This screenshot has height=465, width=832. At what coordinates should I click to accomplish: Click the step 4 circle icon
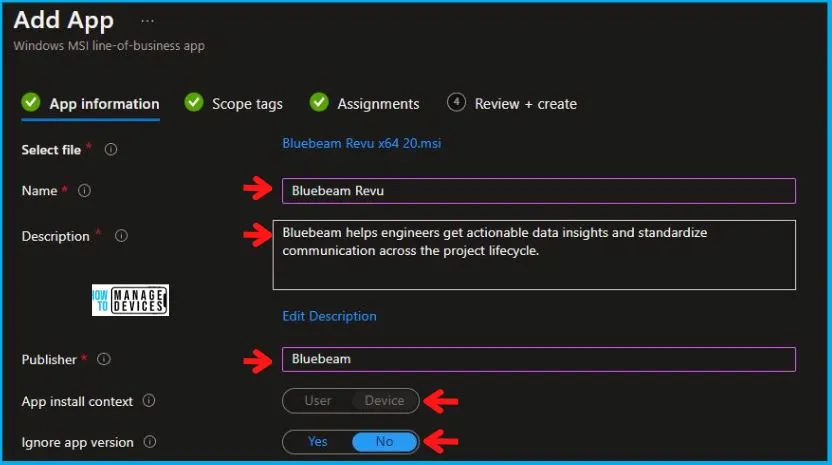click(x=456, y=102)
